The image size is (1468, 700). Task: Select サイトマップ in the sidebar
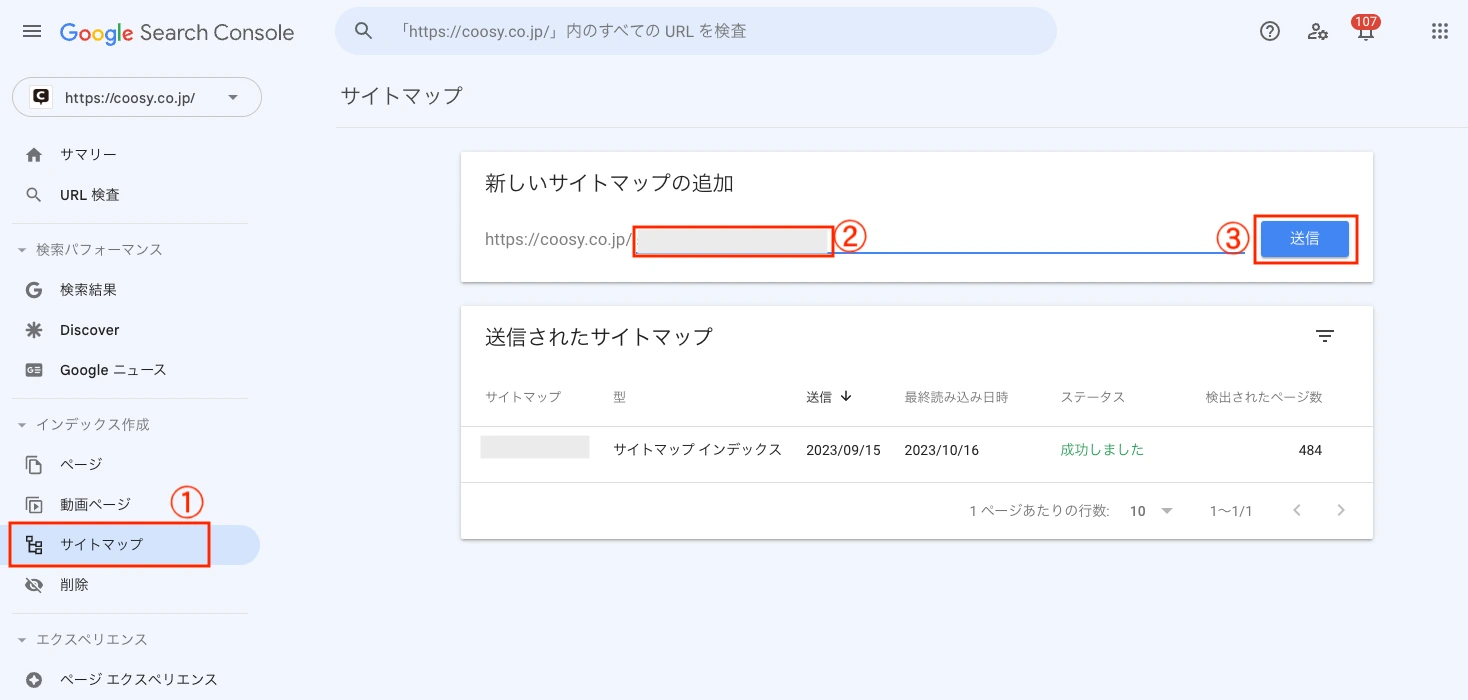pyautogui.click(x=130, y=545)
